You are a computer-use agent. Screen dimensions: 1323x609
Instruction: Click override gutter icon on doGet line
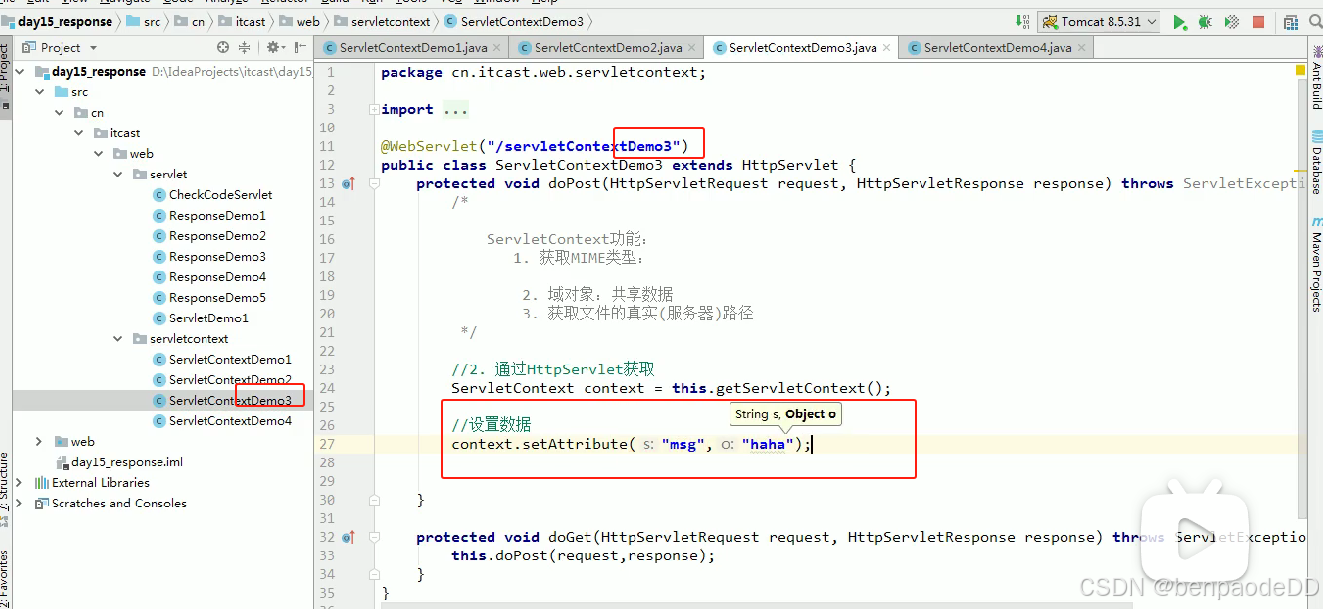(348, 538)
